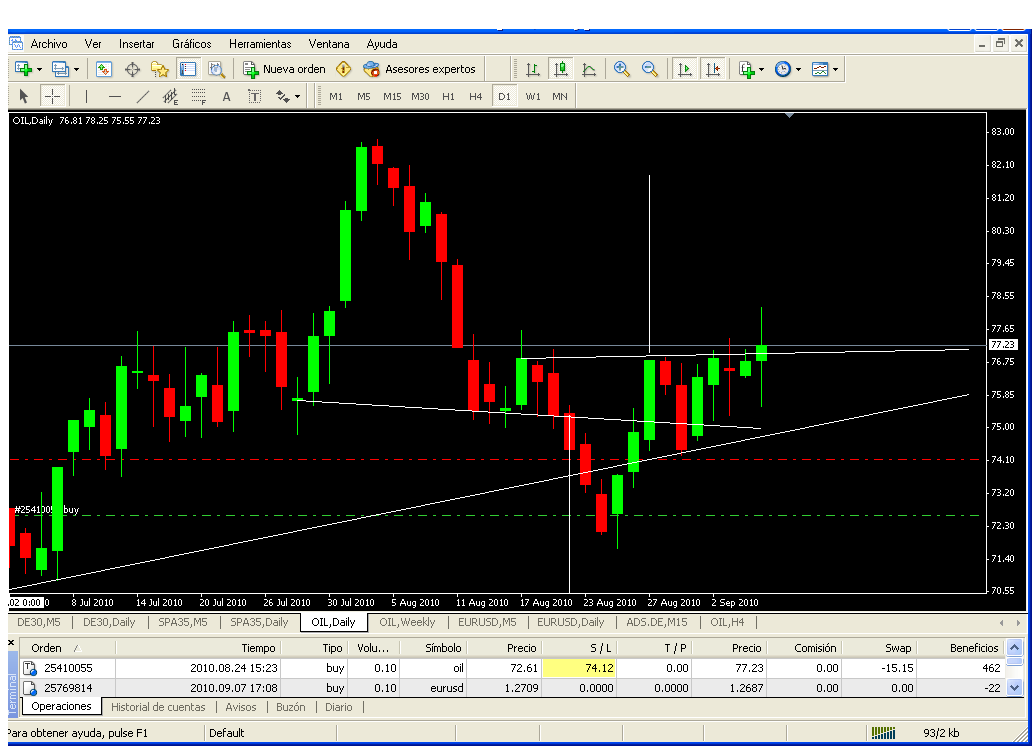Click the Periods clock icon
This screenshot has height=746, width=1032.
coord(783,69)
